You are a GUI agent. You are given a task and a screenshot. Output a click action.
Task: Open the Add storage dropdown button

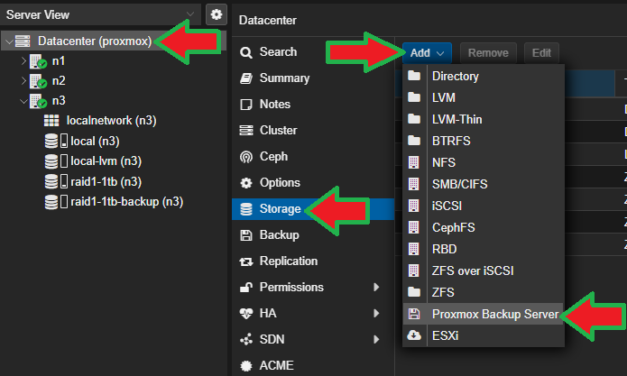427,53
